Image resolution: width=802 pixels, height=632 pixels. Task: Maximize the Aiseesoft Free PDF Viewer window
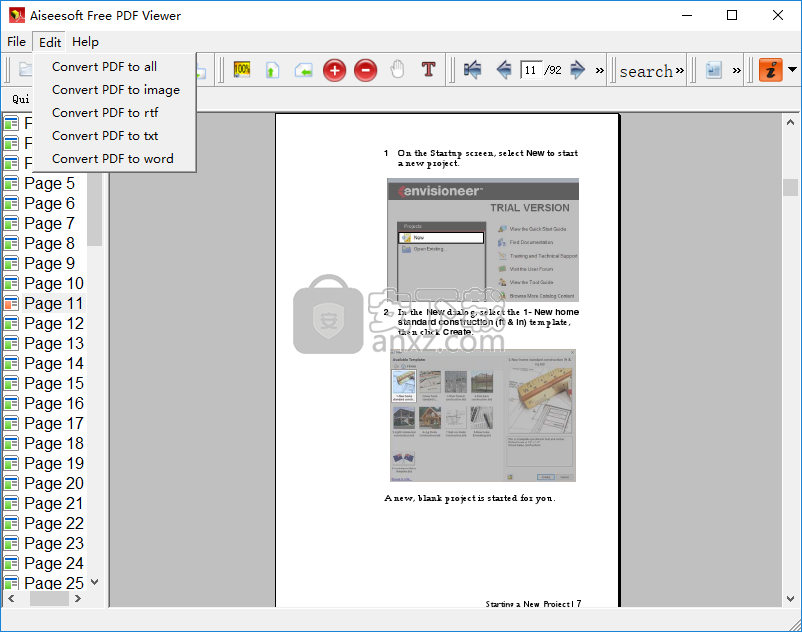pyautogui.click(x=732, y=15)
